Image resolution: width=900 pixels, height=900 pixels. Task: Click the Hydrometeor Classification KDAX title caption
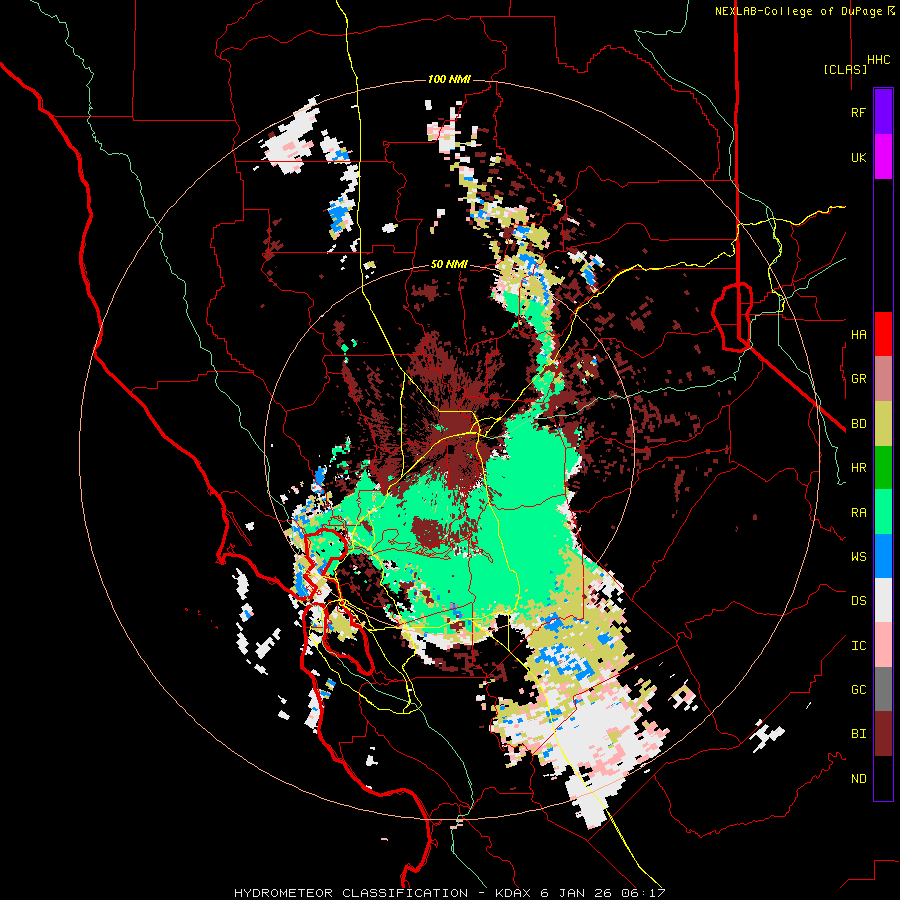(449, 893)
